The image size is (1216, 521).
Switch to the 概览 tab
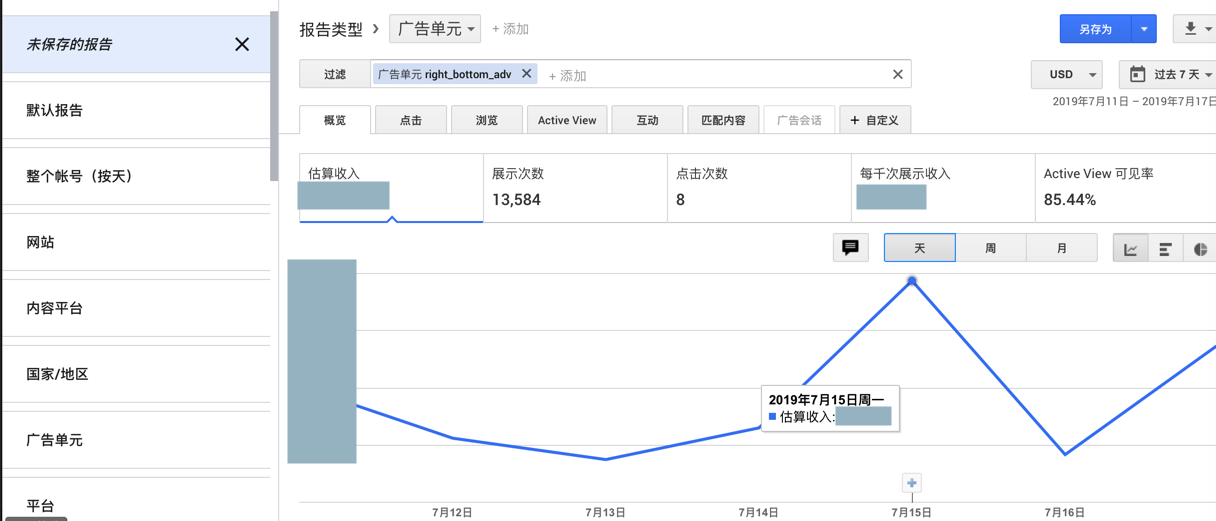click(x=335, y=120)
